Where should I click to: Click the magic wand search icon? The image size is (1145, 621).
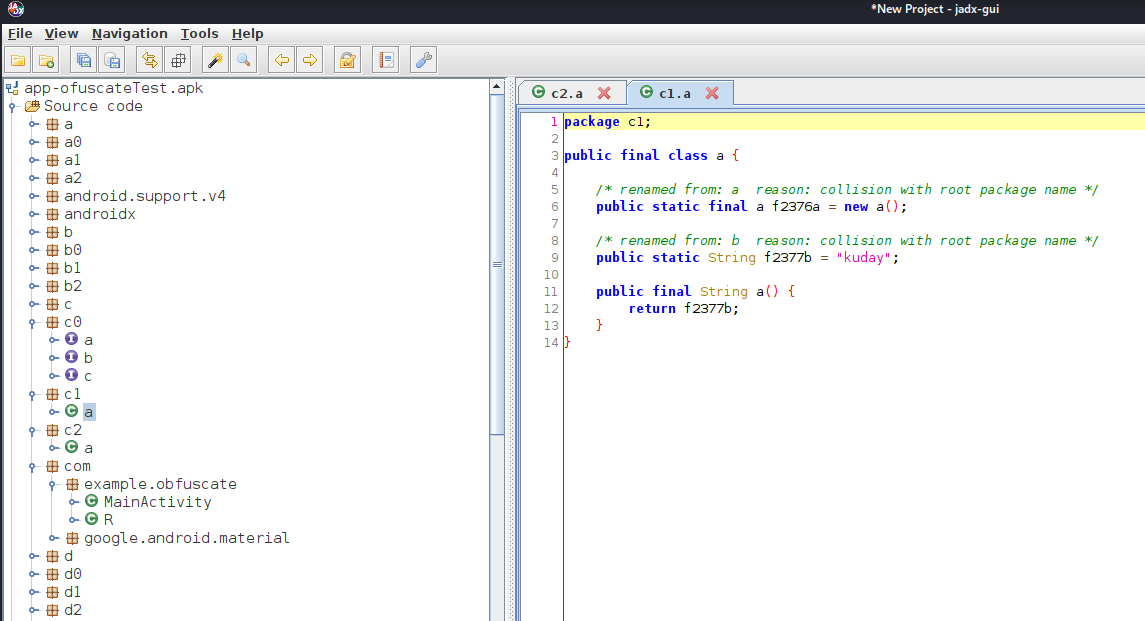pyautogui.click(x=215, y=61)
